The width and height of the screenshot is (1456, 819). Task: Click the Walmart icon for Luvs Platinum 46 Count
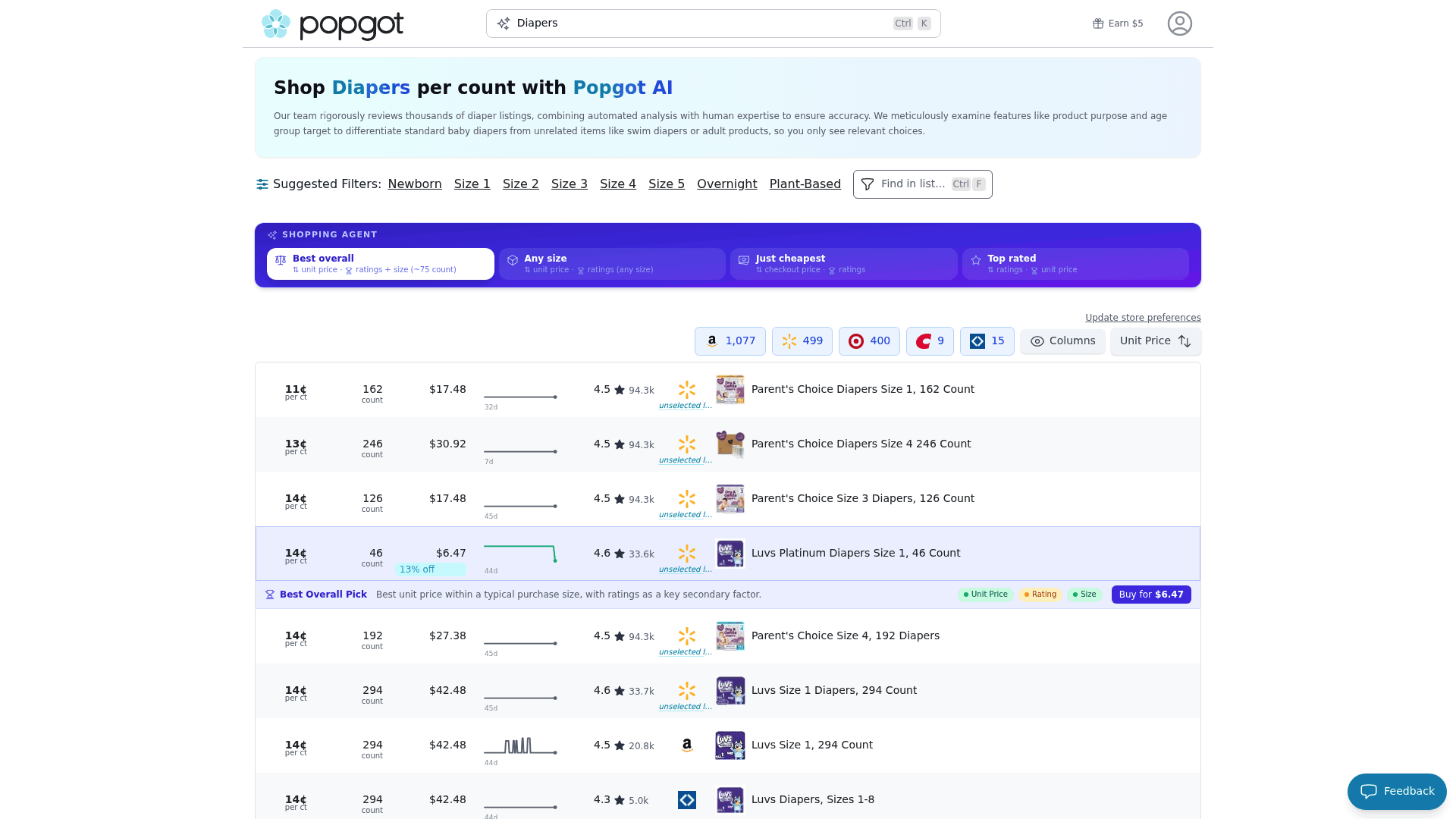click(x=687, y=554)
